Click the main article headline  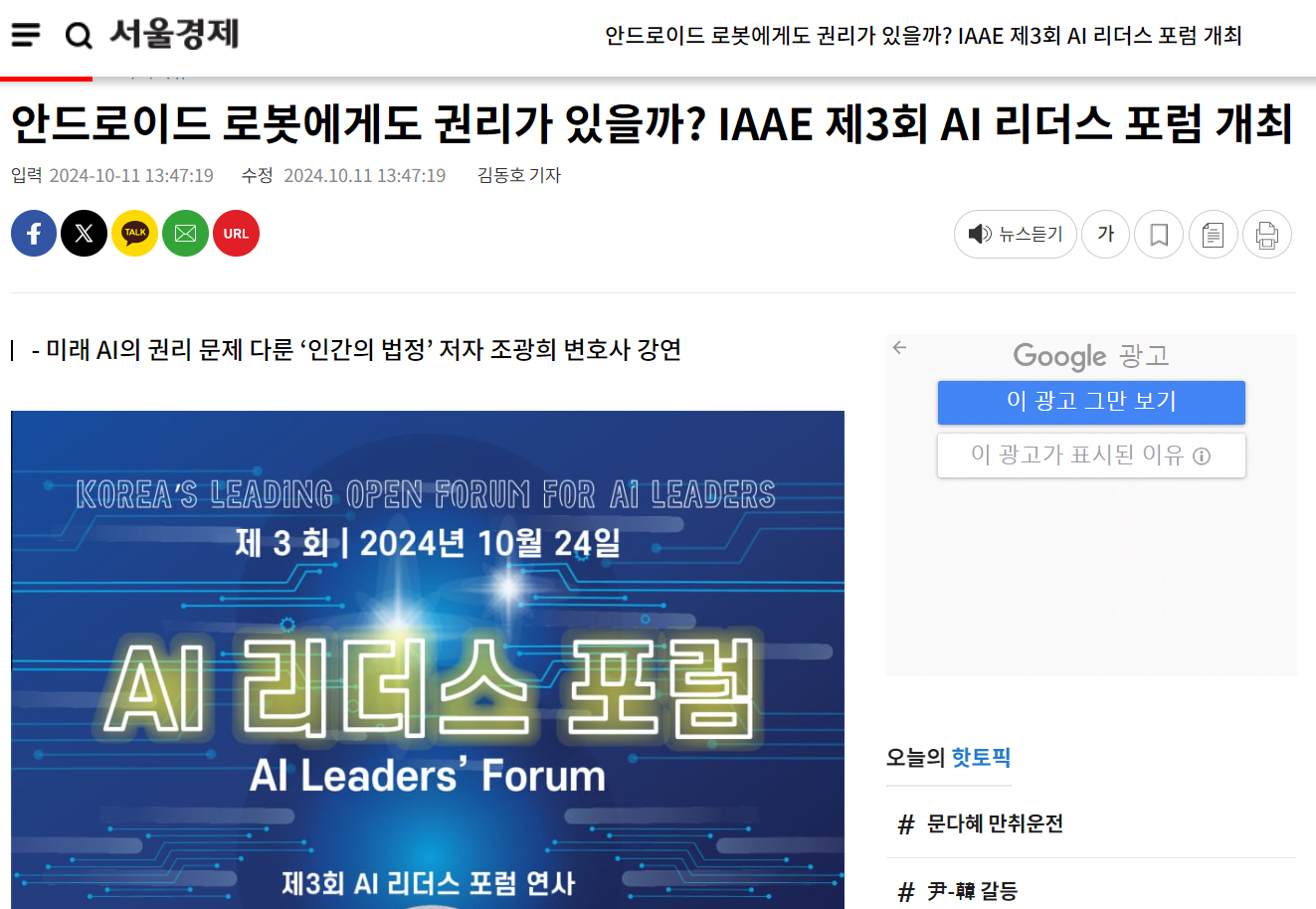[652, 124]
